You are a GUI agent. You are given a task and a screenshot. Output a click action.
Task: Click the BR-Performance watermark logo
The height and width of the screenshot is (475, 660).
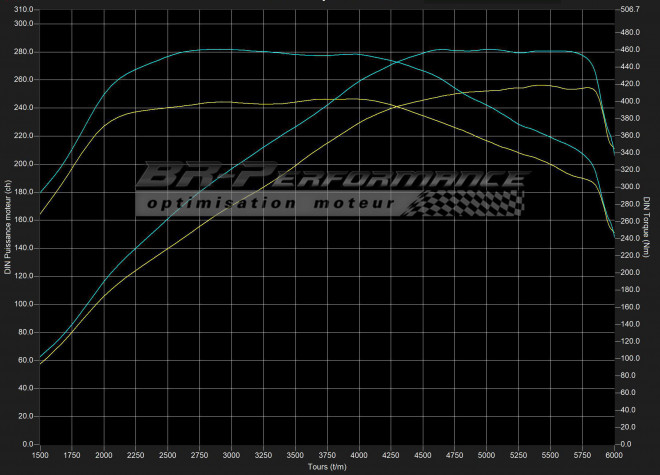click(x=330, y=180)
